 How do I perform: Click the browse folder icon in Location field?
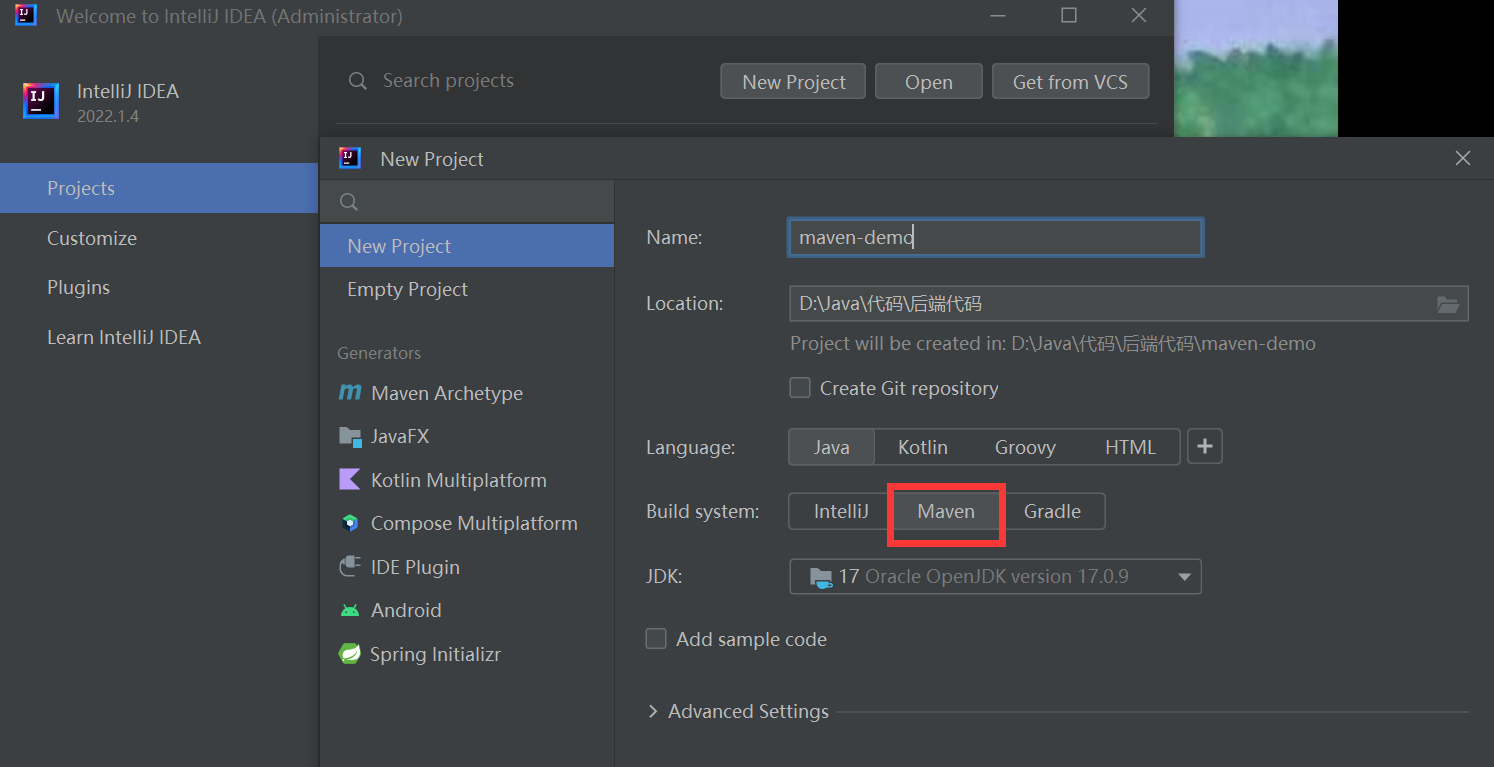click(1448, 304)
